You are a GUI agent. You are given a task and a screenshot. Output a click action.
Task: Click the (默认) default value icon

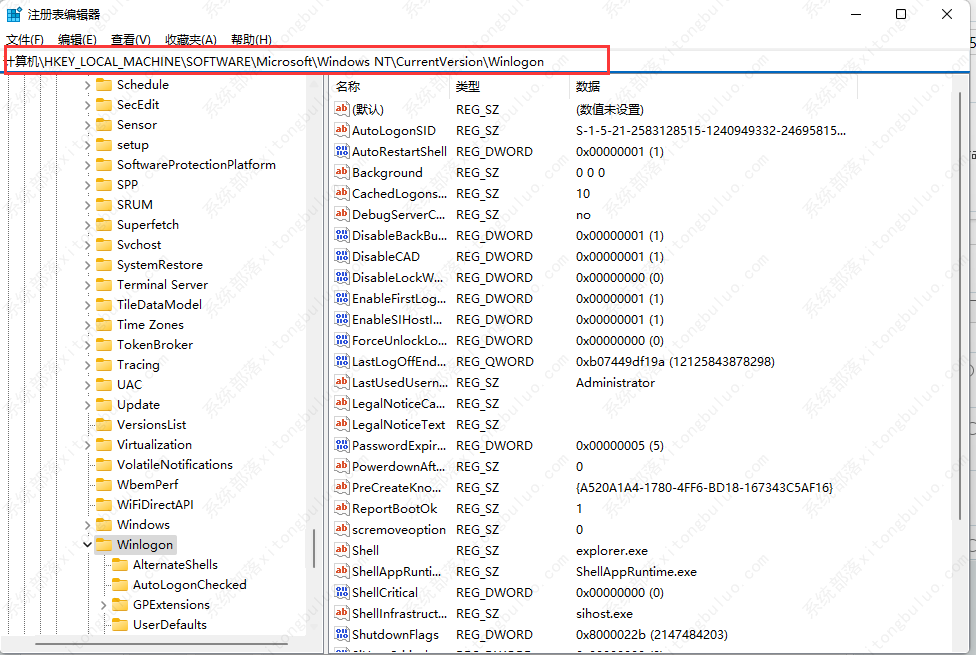(x=341, y=110)
